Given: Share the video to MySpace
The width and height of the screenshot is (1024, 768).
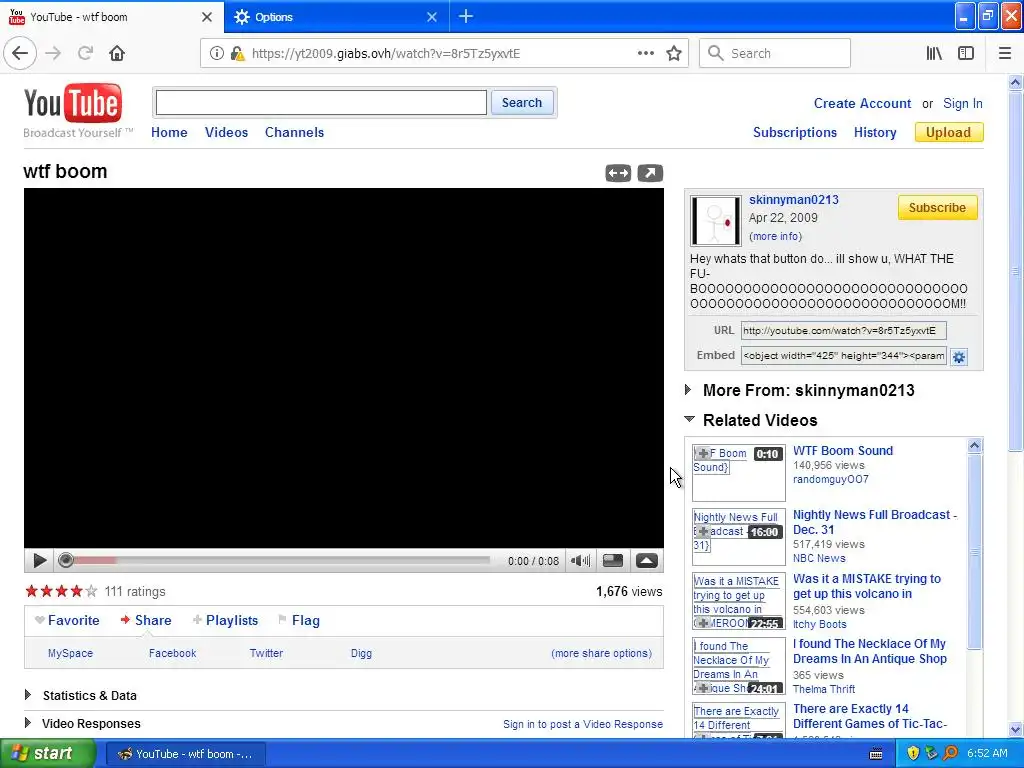Looking at the screenshot, I should point(71,653).
